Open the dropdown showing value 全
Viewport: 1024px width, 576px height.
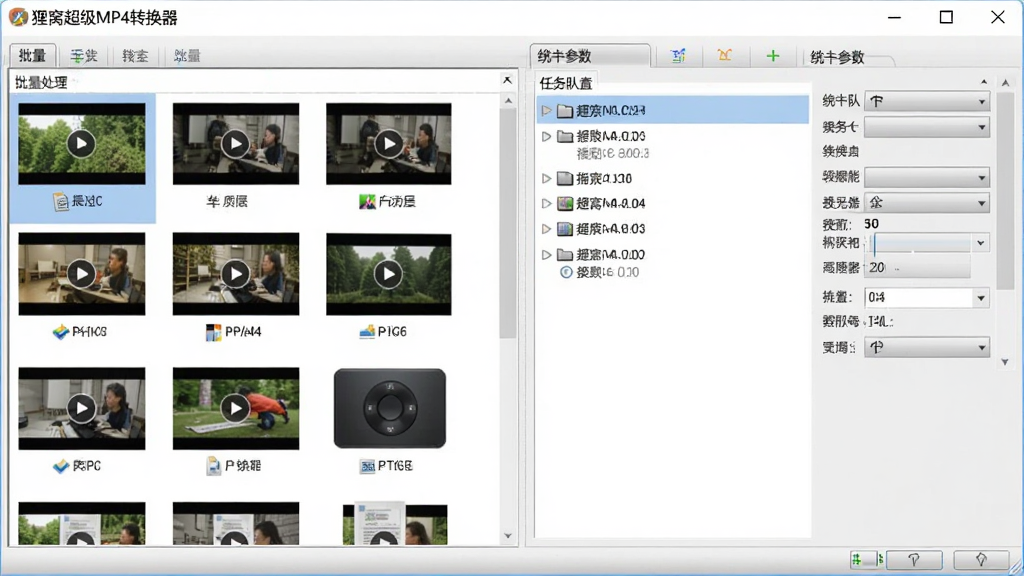click(927, 203)
